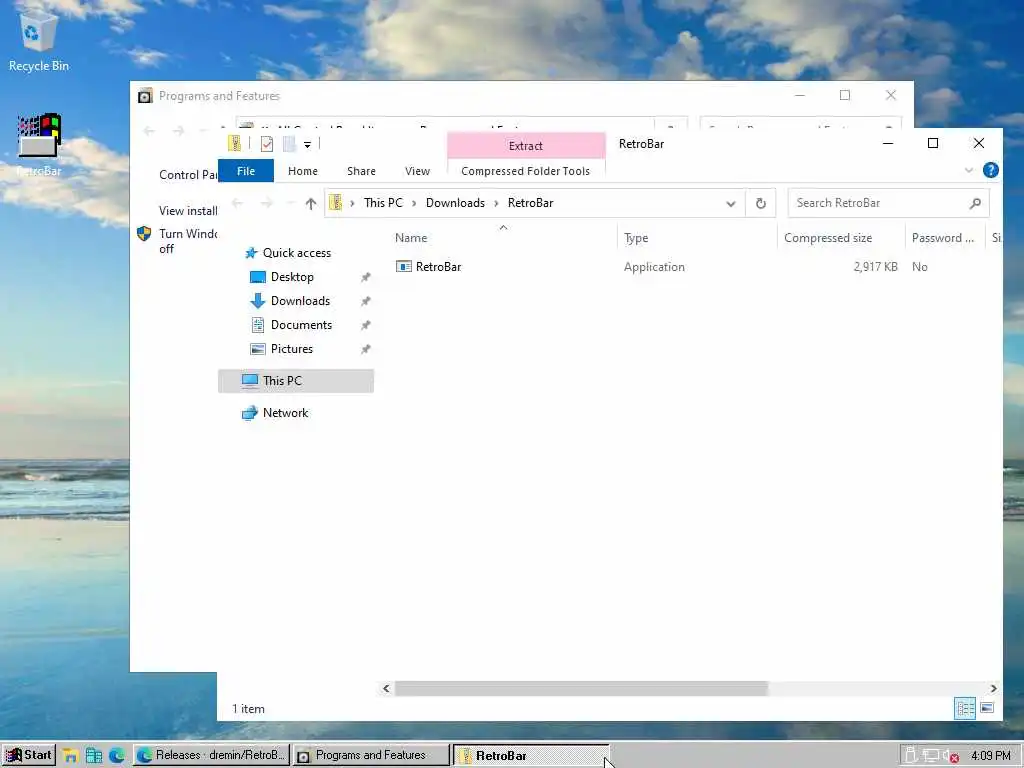
Task: Expand chevron after Downloads in breadcrumb
Action: pos(496,204)
